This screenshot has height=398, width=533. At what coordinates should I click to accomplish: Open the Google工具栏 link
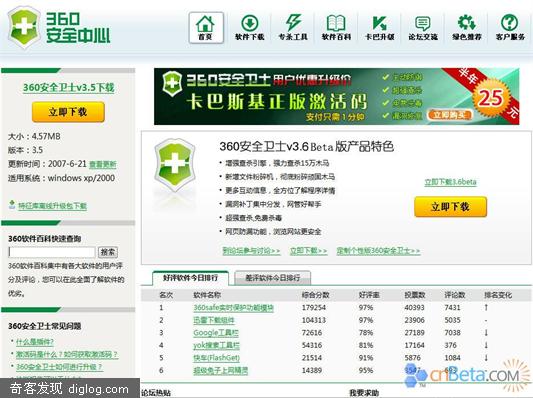coord(216,333)
